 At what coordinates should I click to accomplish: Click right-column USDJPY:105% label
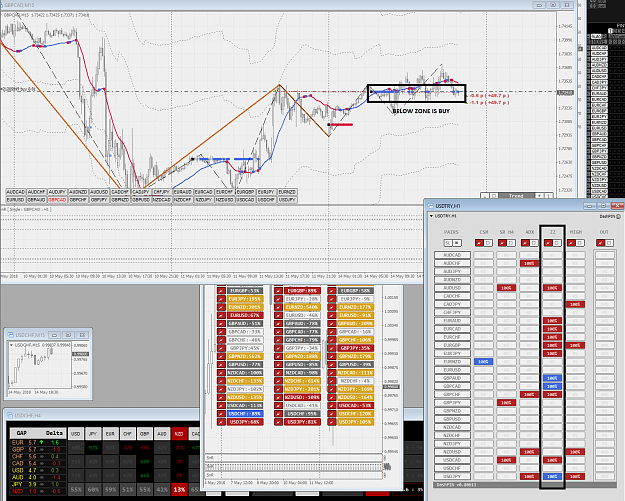355,422
